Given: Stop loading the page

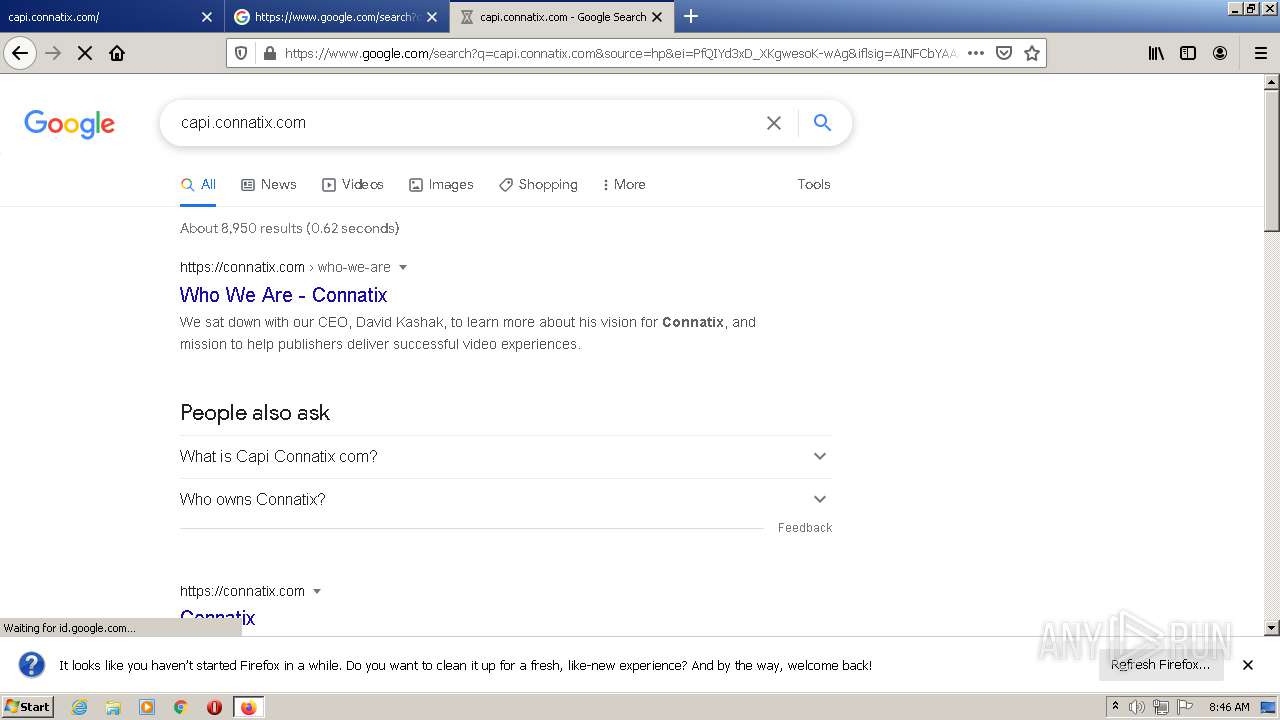Looking at the screenshot, I should (85, 53).
